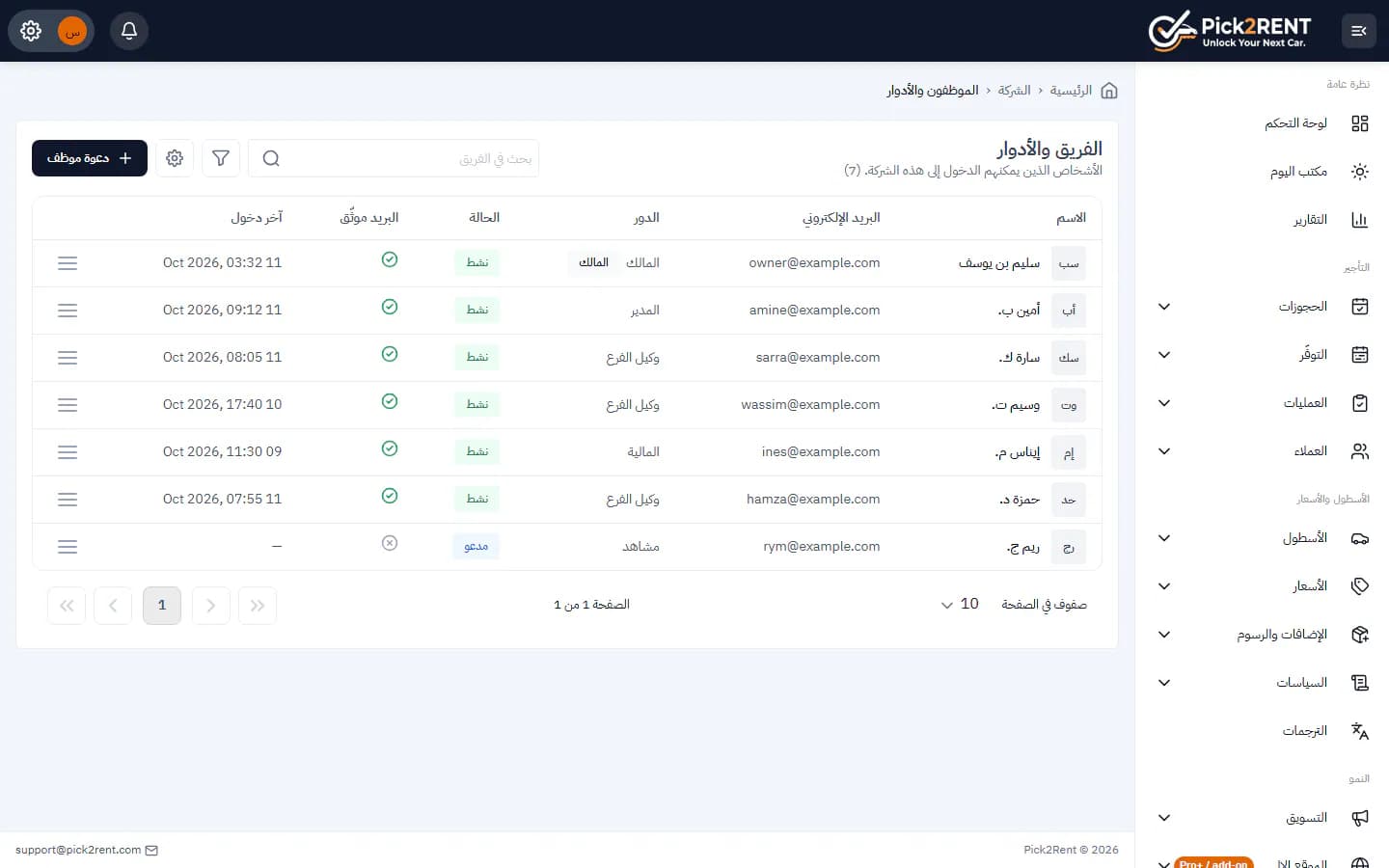The width and height of the screenshot is (1389, 868).
Task: Click مدعو status badge for rym
Action: (x=477, y=547)
